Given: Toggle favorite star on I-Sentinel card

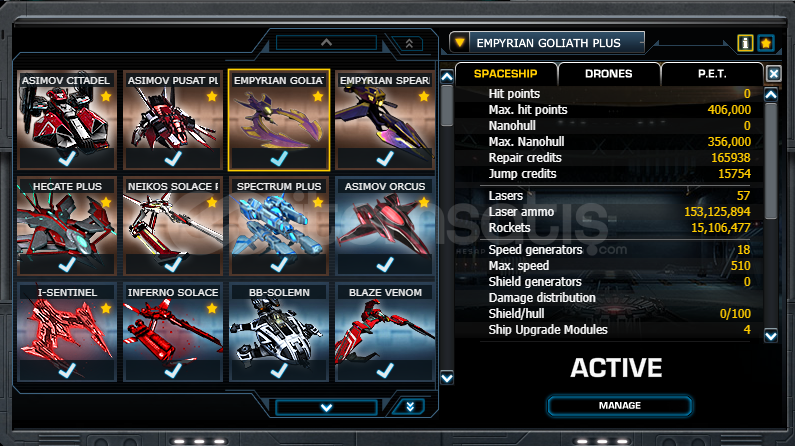Looking at the screenshot, I should (x=105, y=308).
